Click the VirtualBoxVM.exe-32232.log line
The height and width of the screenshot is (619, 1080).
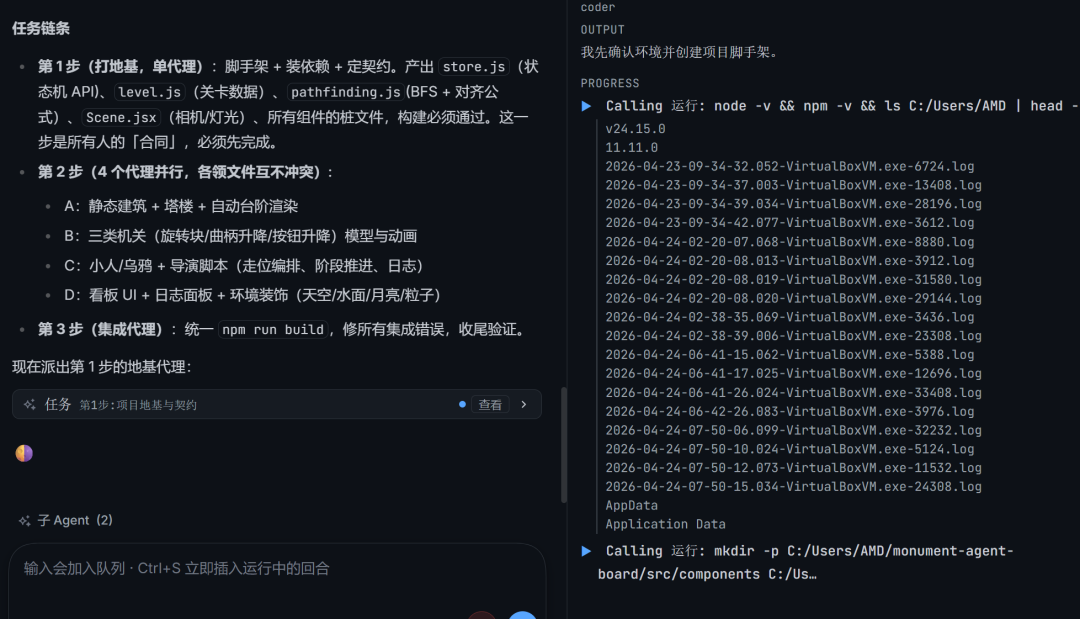[x=793, y=430]
